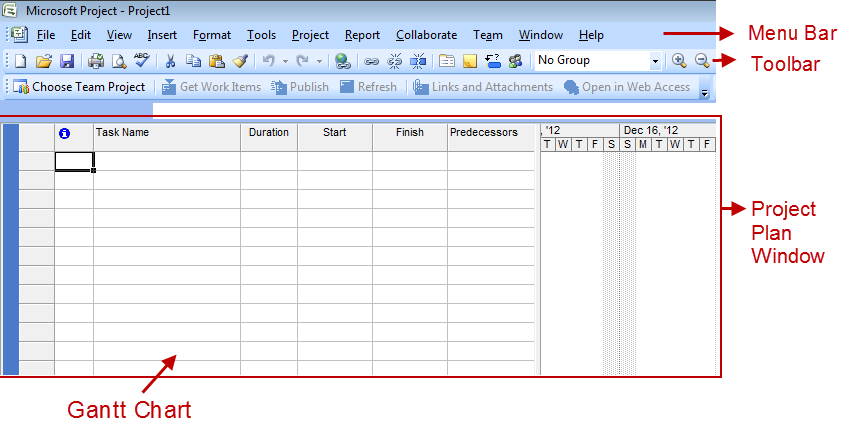Insert a hyperlink via globe icon
This screenshot has height=430, width=867.
[343, 61]
